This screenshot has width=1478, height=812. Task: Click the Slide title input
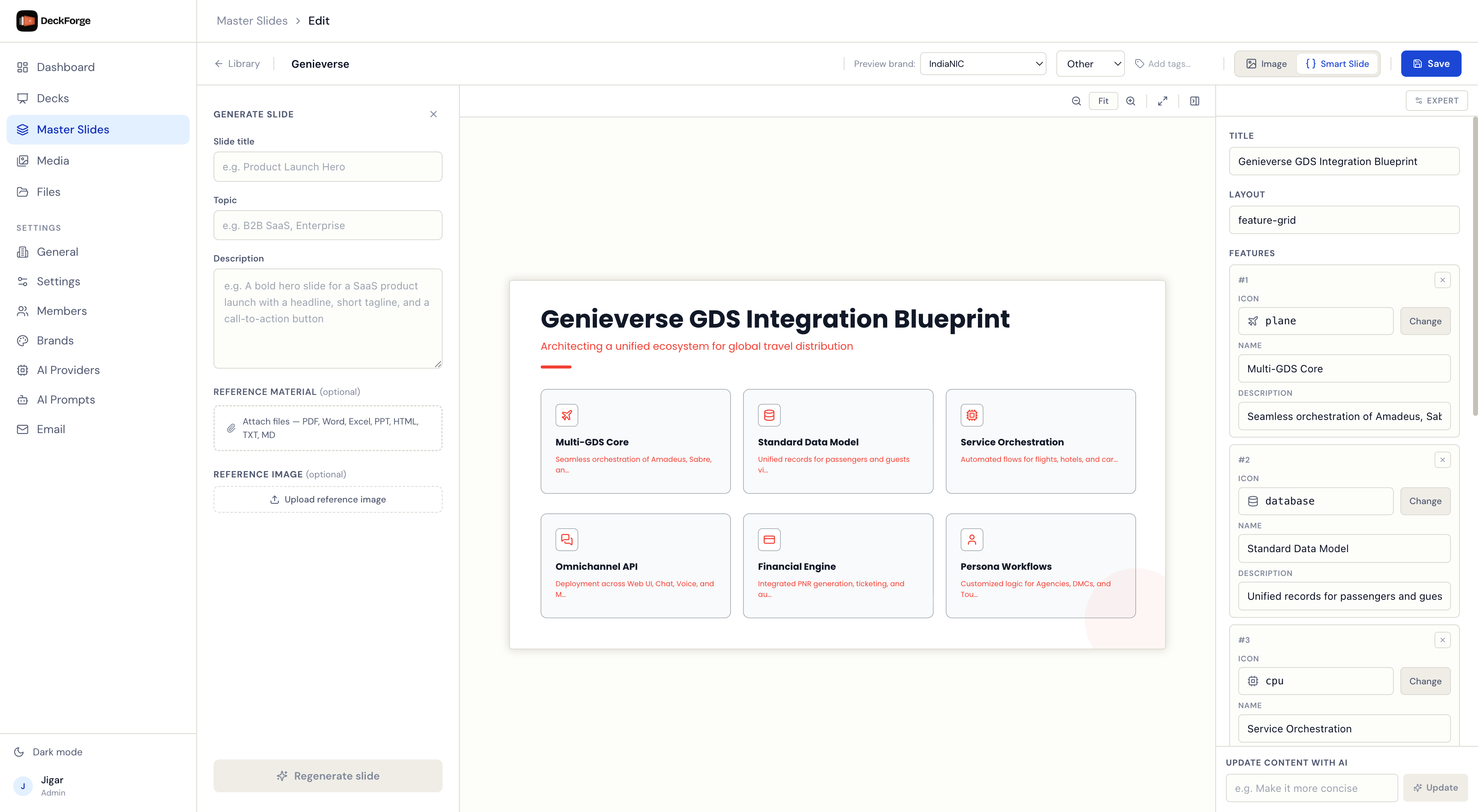pos(328,167)
